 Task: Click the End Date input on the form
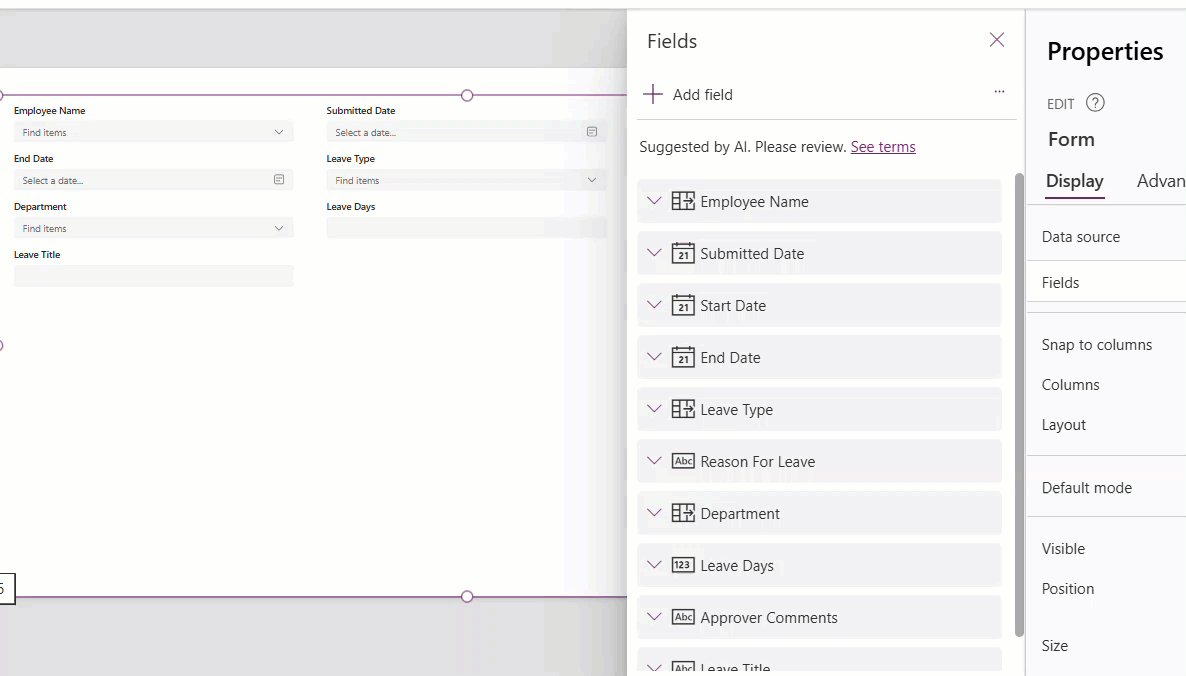(x=154, y=180)
